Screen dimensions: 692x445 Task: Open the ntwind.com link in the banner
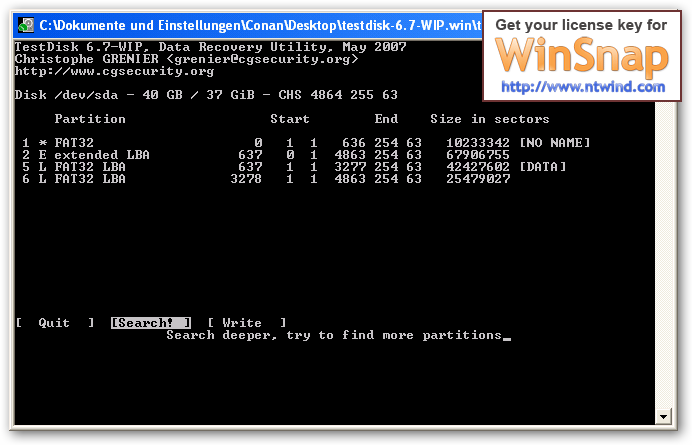point(583,87)
